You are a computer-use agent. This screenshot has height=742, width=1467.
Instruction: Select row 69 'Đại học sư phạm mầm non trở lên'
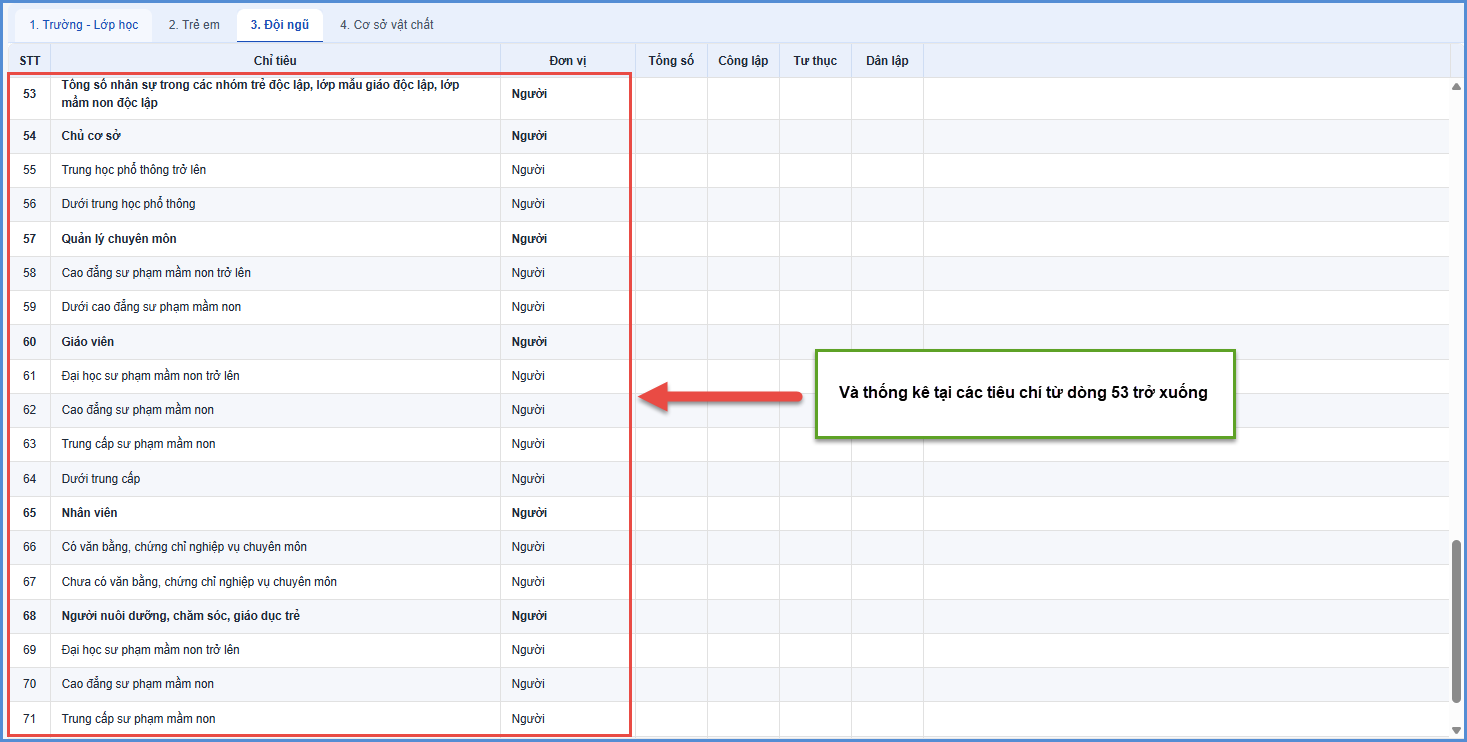click(729, 650)
